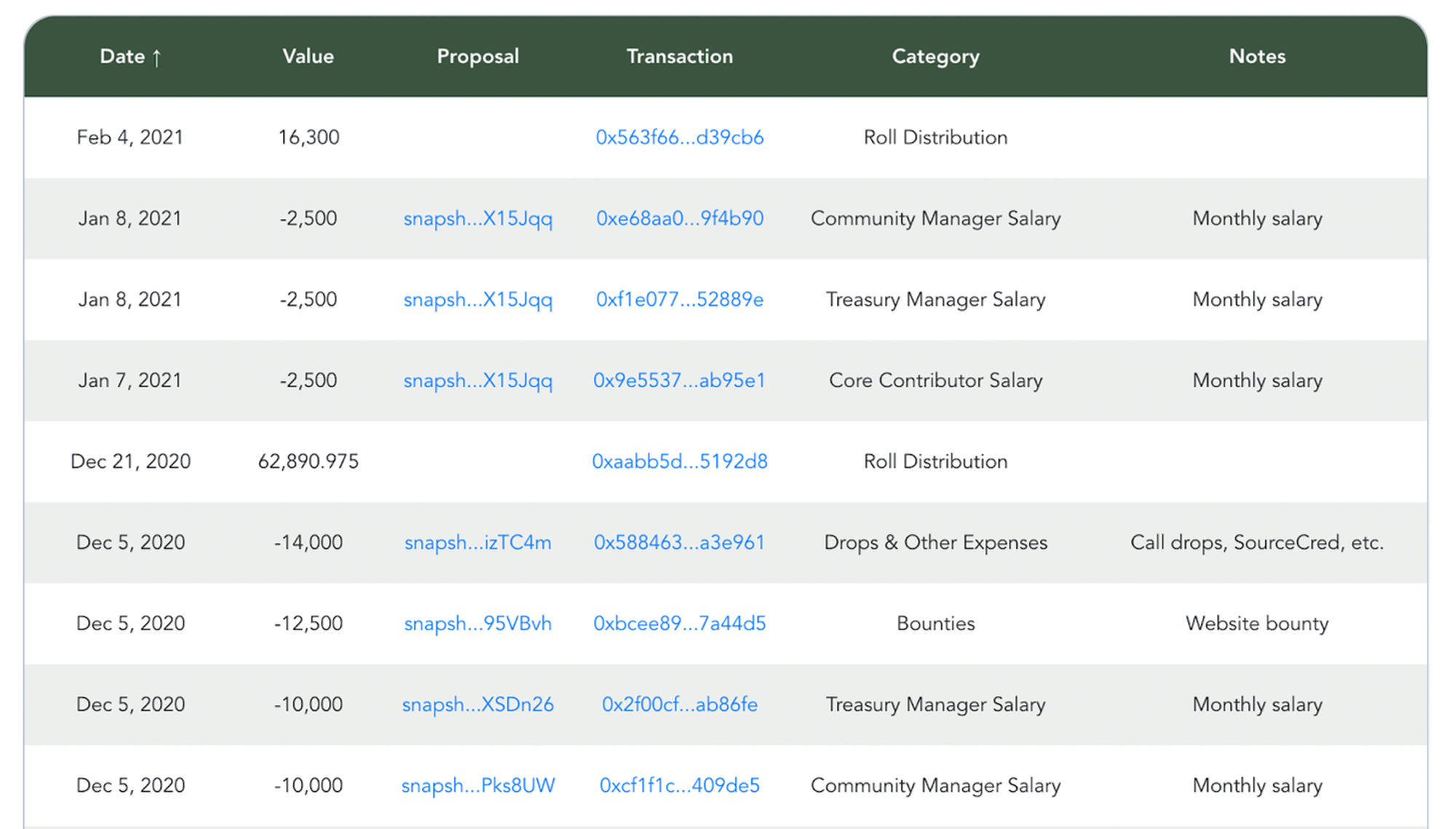Screen dimensions: 1456x829
Task: Click the Proposal column header
Action: pyautogui.click(x=478, y=57)
